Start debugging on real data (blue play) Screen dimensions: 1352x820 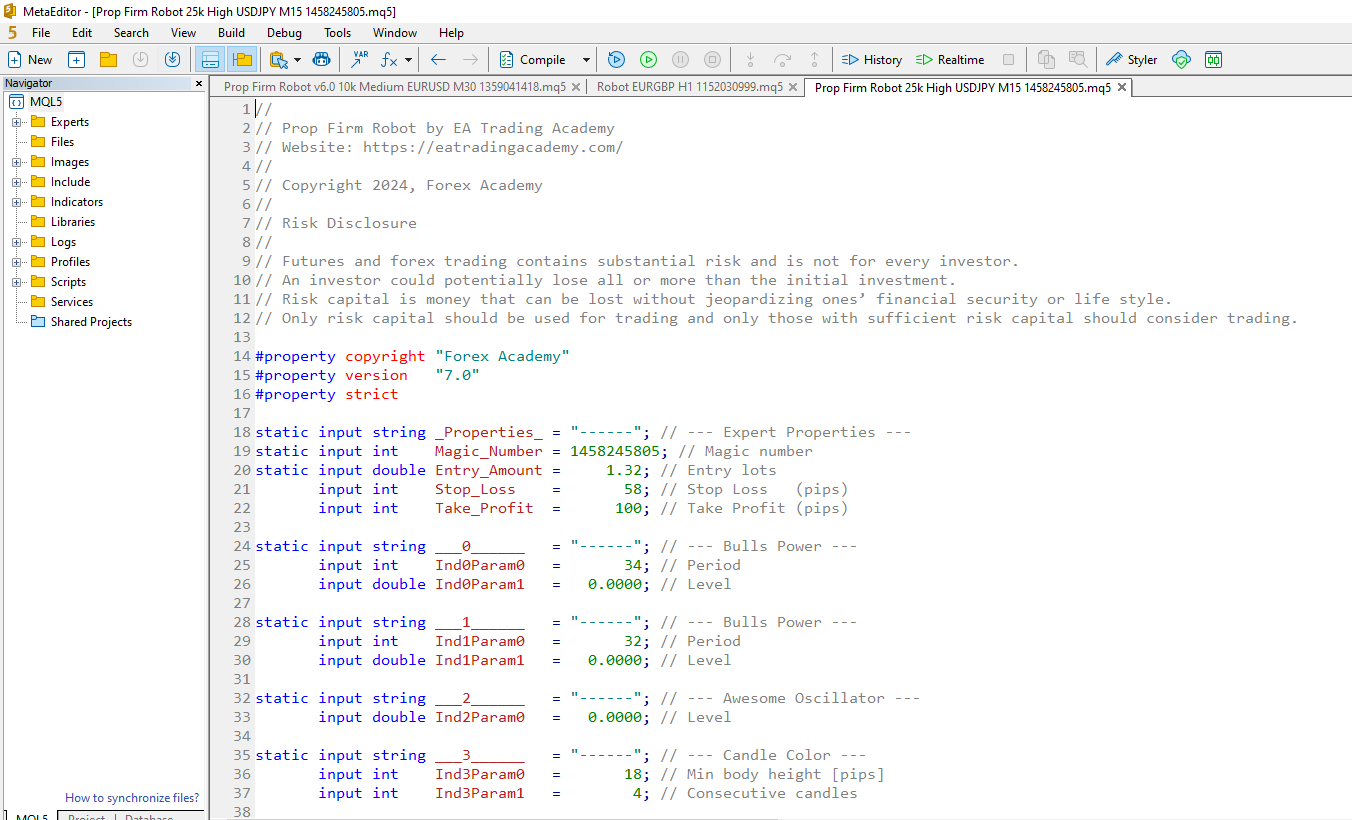(616, 60)
